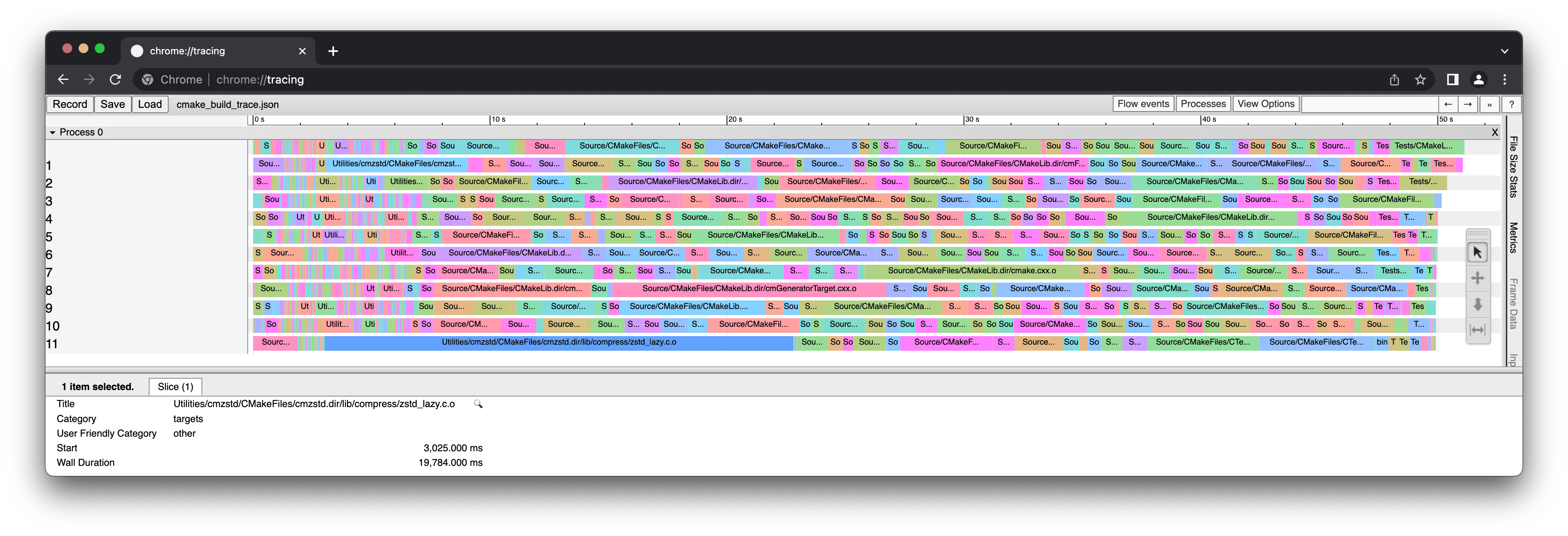
Task: Select the Slice (1) tab
Action: pyautogui.click(x=175, y=387)
